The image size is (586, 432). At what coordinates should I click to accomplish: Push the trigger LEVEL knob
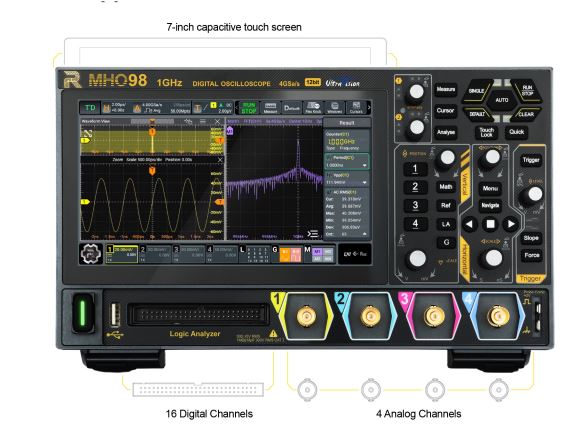tap(534, 194)
